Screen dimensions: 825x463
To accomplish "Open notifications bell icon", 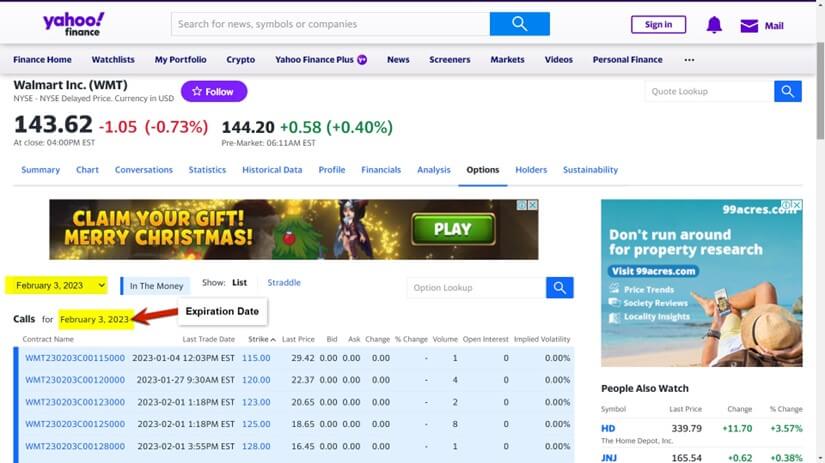I will (714, 25).
